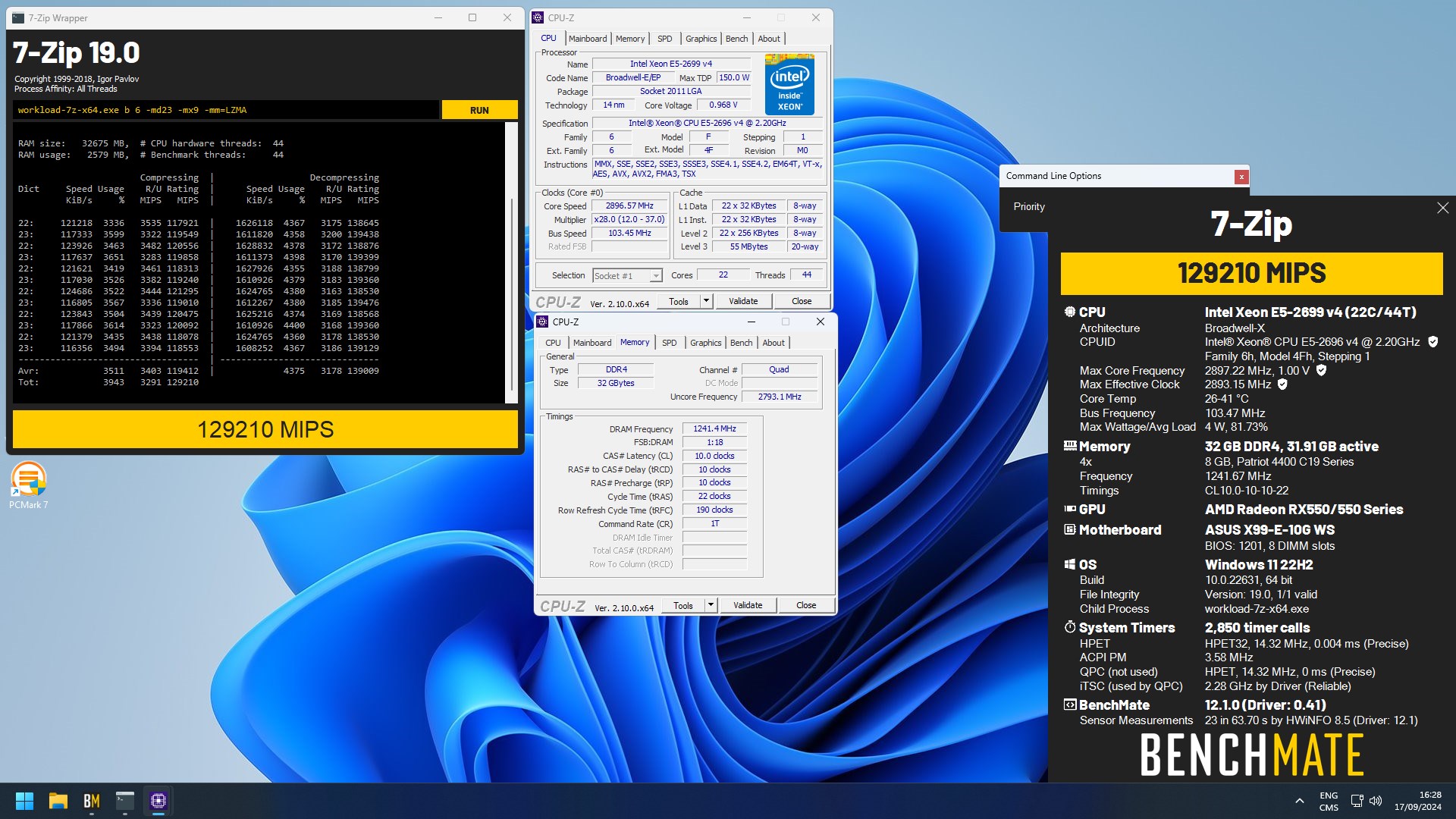Viewport: 1456px width, 819px height.
Task: Expand Tools dropdown arrow in upper CPU-Z
Action: click(706, 301)
